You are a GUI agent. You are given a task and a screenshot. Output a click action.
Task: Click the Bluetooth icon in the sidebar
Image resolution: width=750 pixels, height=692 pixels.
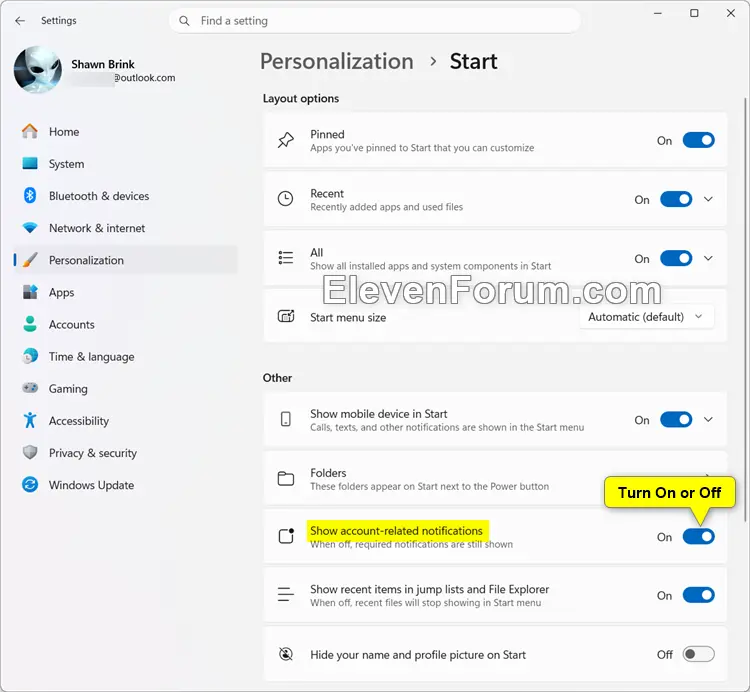click(30, 196)
